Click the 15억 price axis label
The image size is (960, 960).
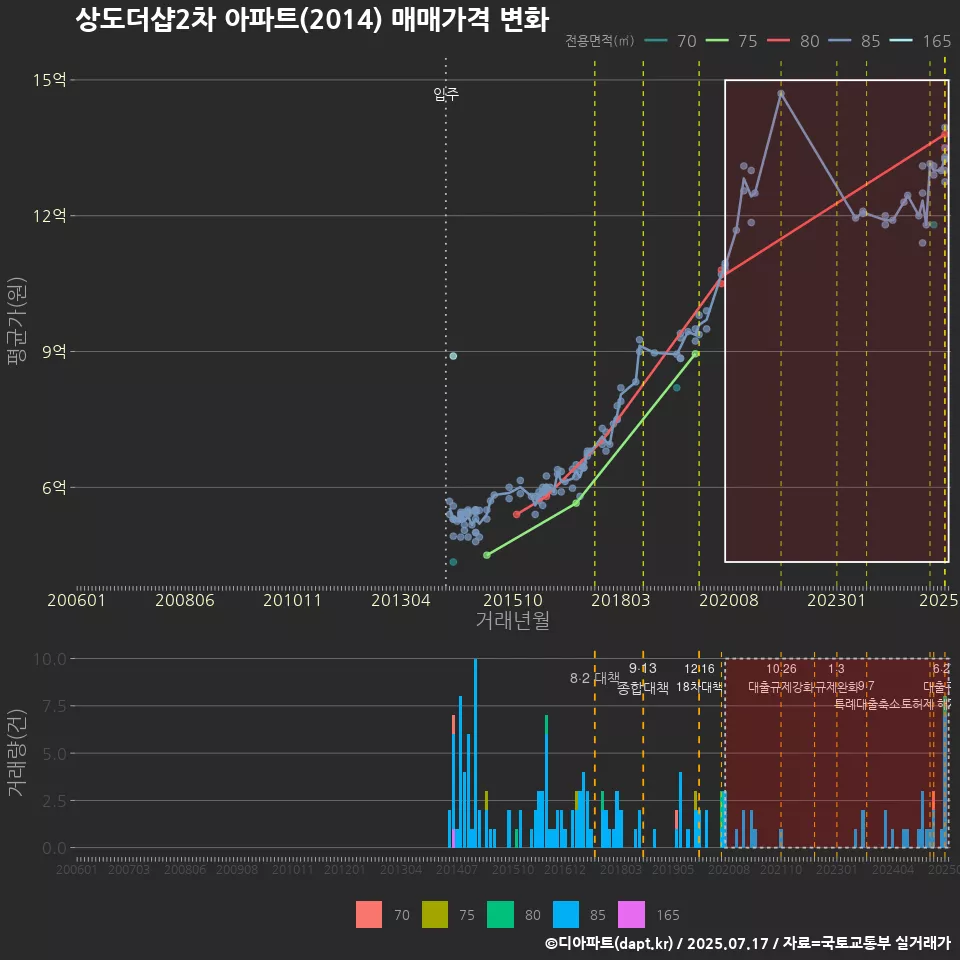(x=50, y=80)
